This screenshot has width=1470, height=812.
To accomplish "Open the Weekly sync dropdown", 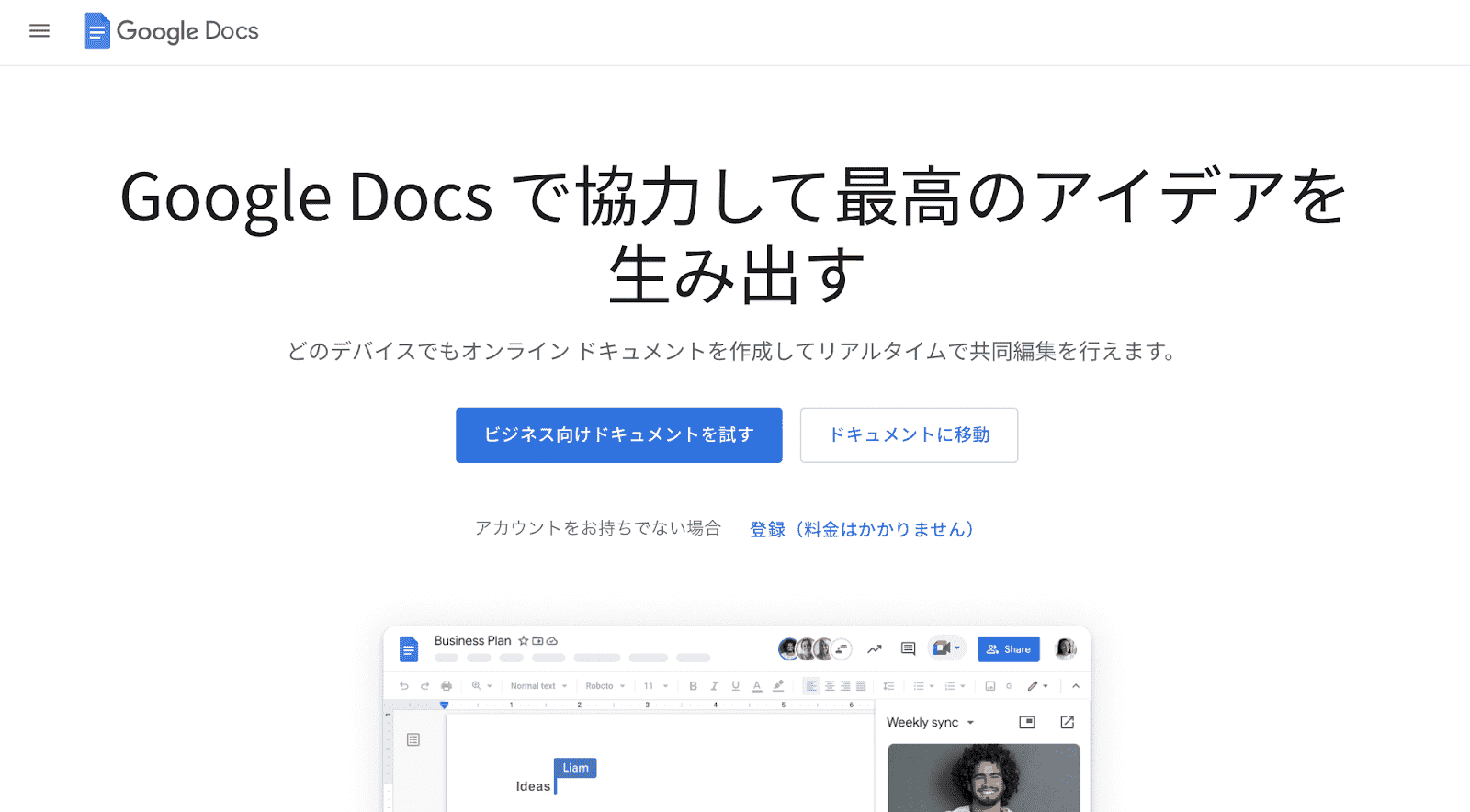I will (930, 723).
